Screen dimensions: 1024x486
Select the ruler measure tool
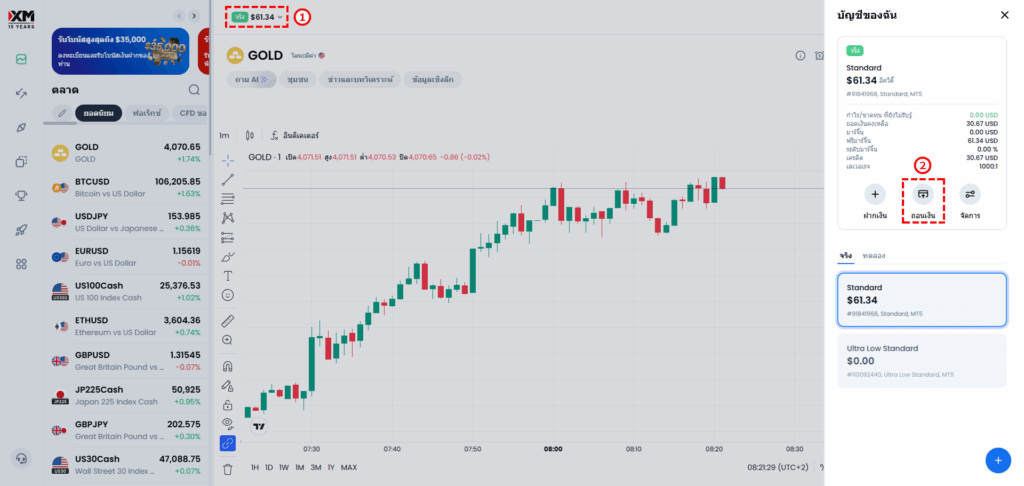click(228, 321)
